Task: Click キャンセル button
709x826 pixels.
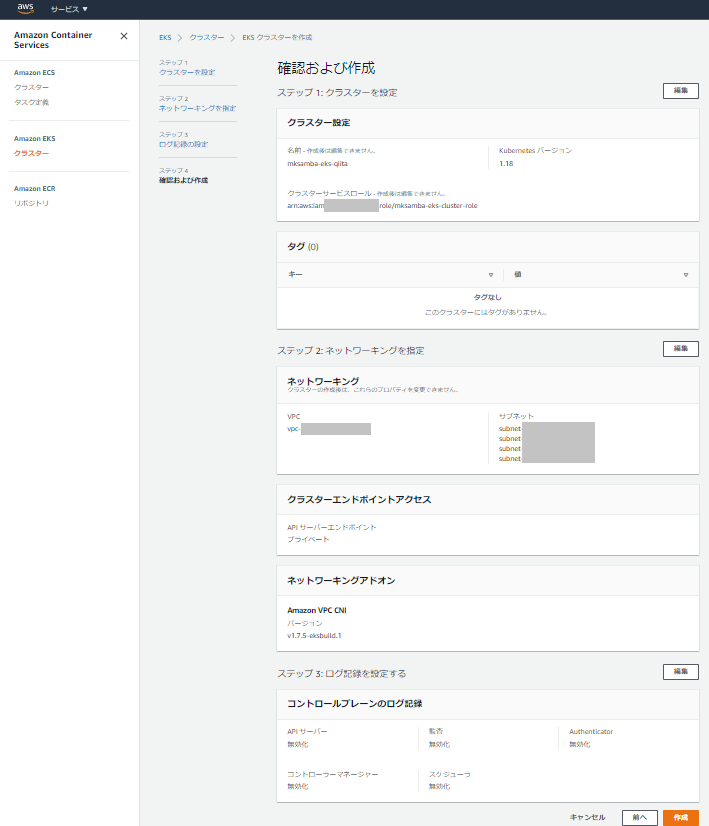Action: pyautogui.click(x=587, y=818)
